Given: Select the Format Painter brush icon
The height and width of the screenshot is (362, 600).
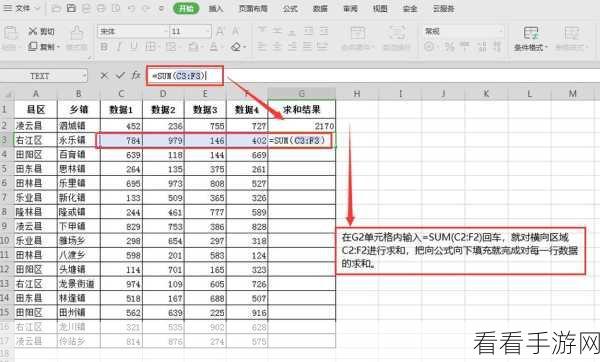Looking at the screenshot, I should tap(77, 33).
